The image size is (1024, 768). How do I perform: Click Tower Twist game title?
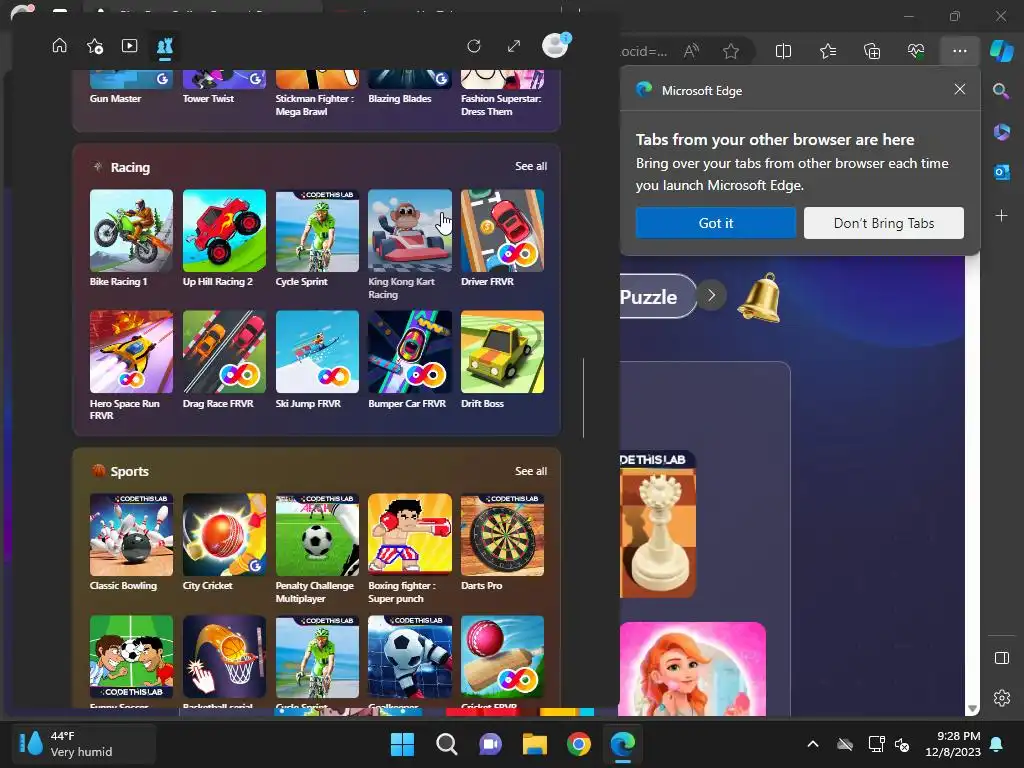click(208, 99)
